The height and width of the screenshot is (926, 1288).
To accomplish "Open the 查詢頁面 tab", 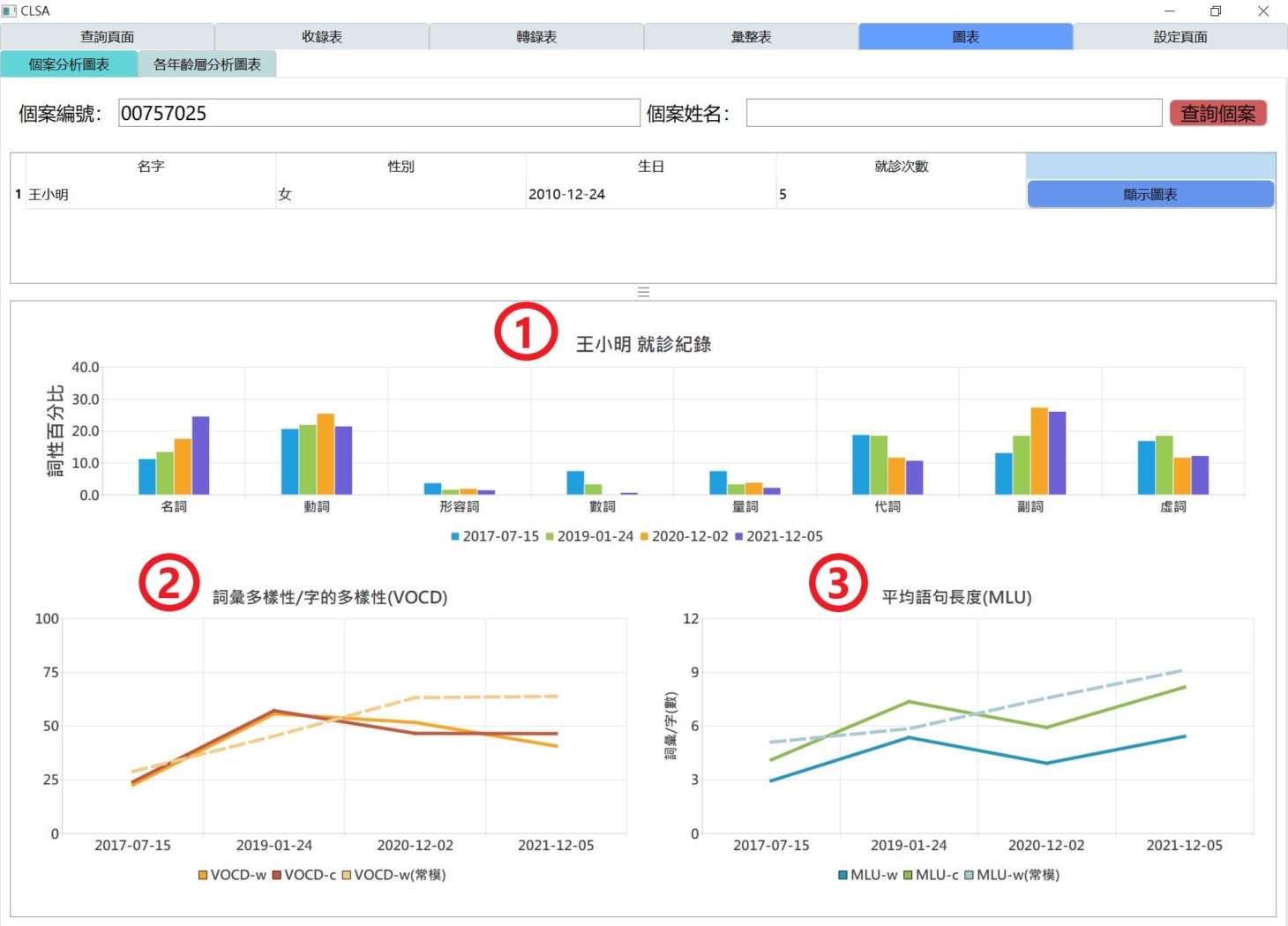I will (x=107, y=37).
